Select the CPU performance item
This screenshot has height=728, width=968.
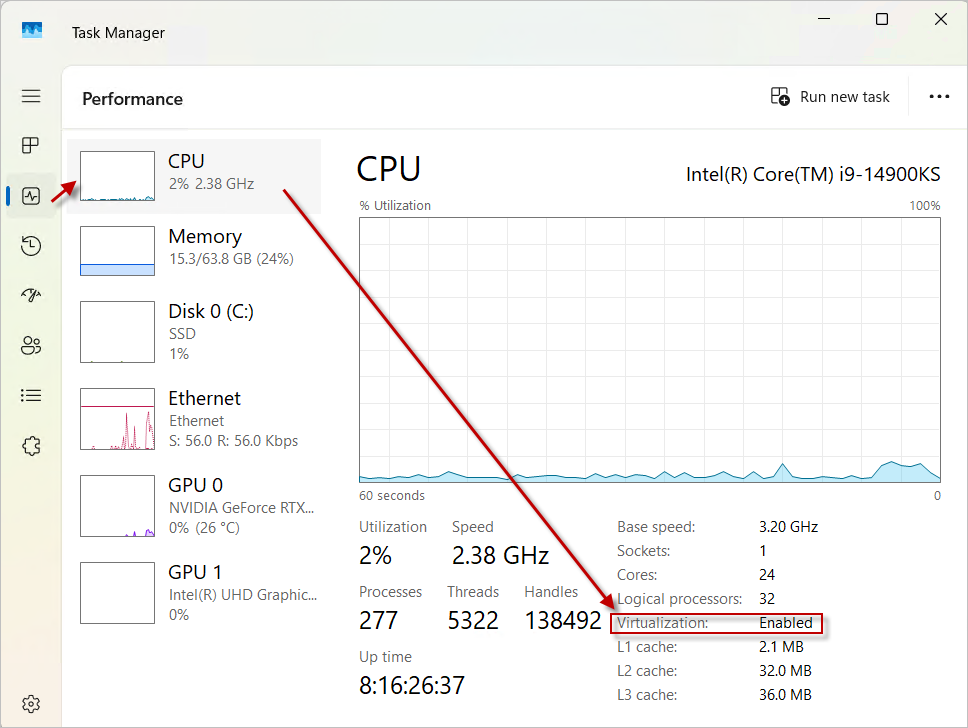pos(194,176)
